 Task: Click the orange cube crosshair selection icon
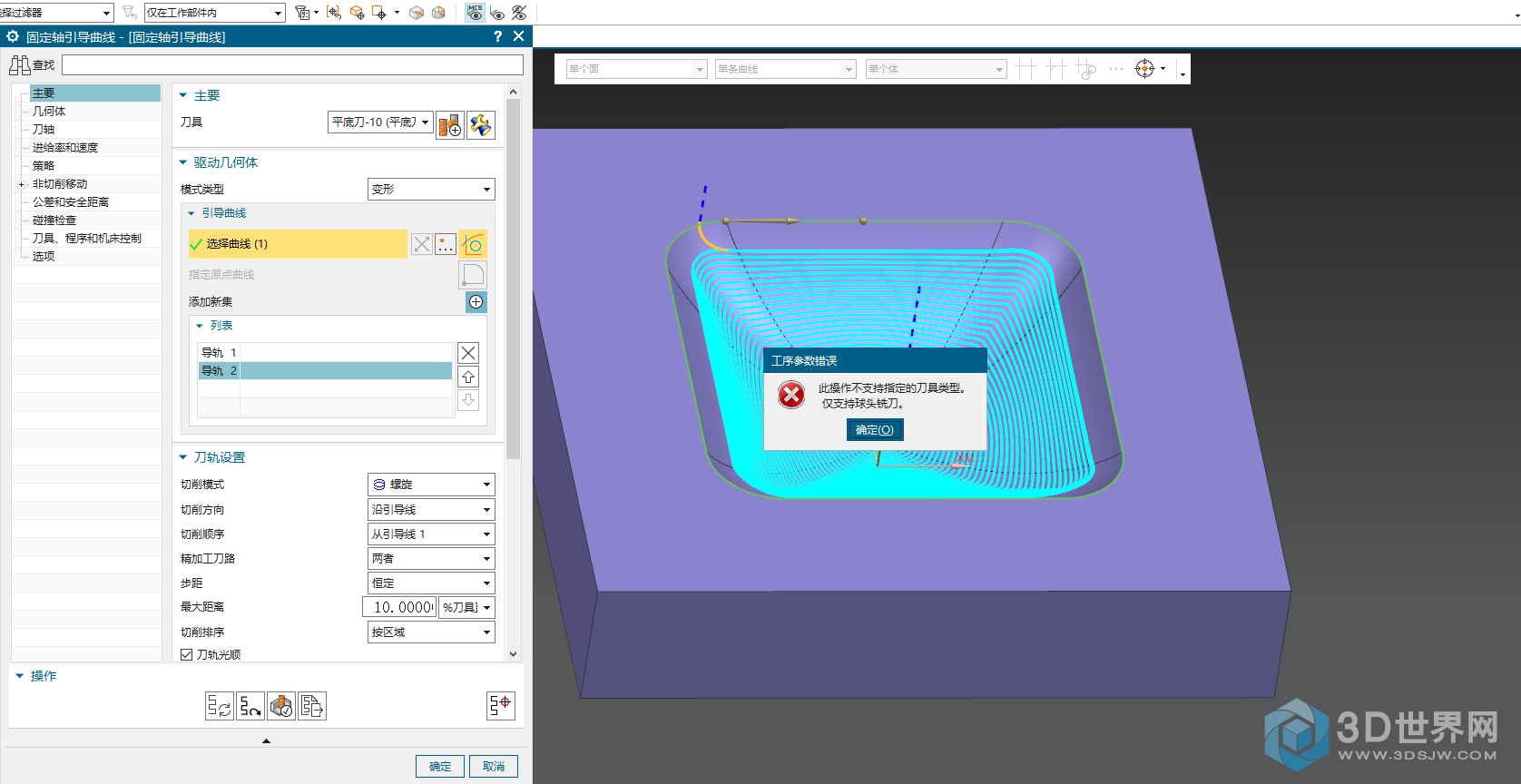tap(357, 13)
